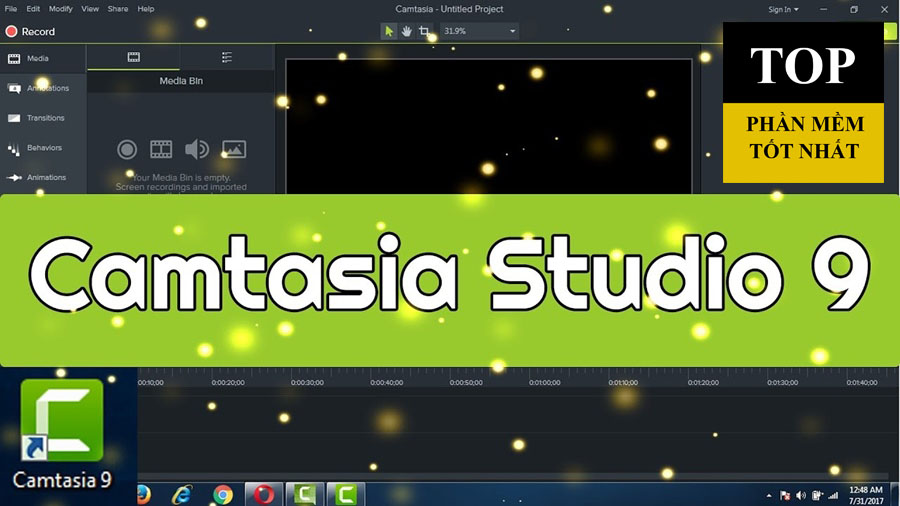Click the timeline ruler at 0:01:00;00
Screen dimensions: 900x506
545,383
